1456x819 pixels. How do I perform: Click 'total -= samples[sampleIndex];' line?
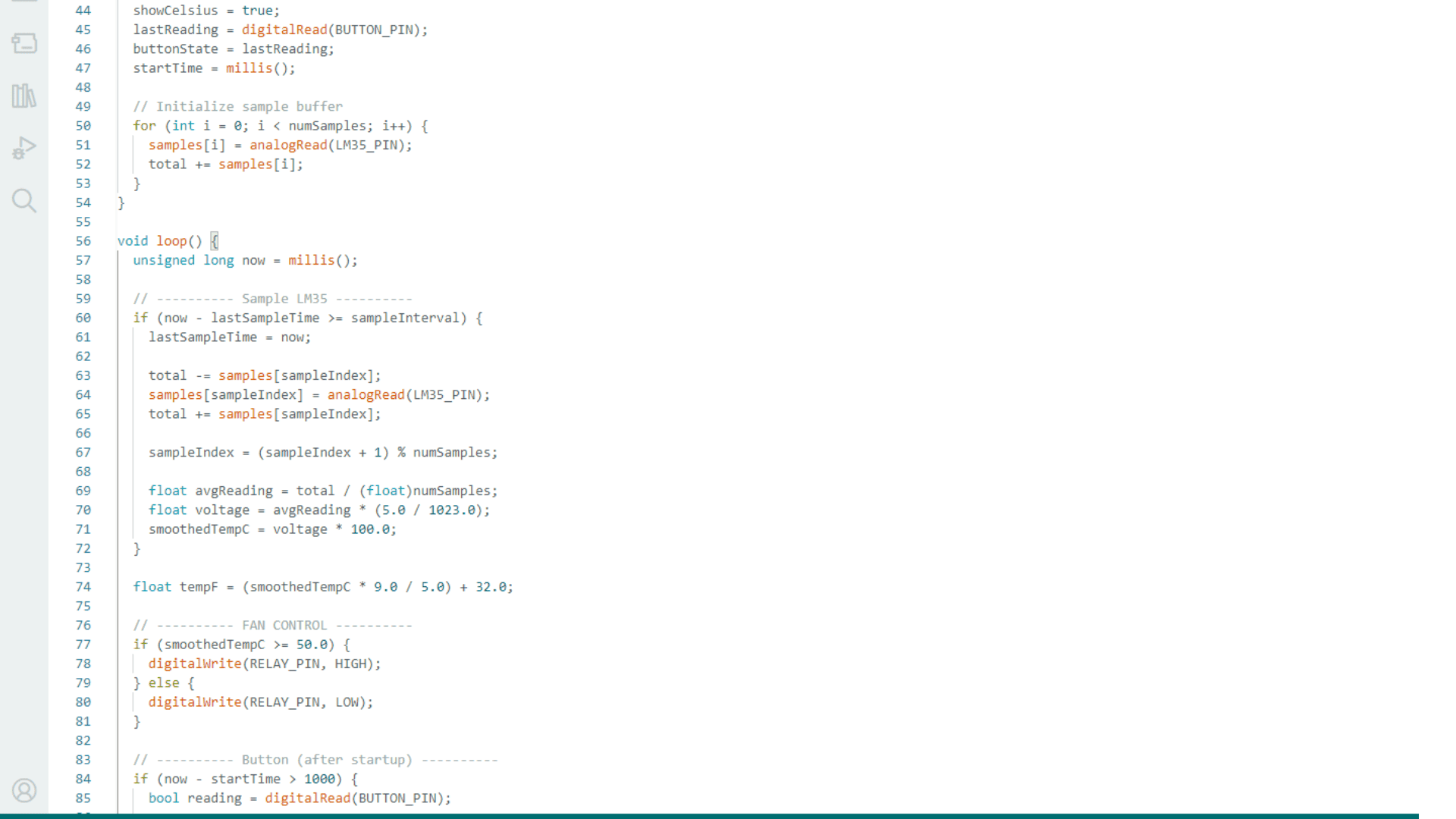(x=265, y=376)
